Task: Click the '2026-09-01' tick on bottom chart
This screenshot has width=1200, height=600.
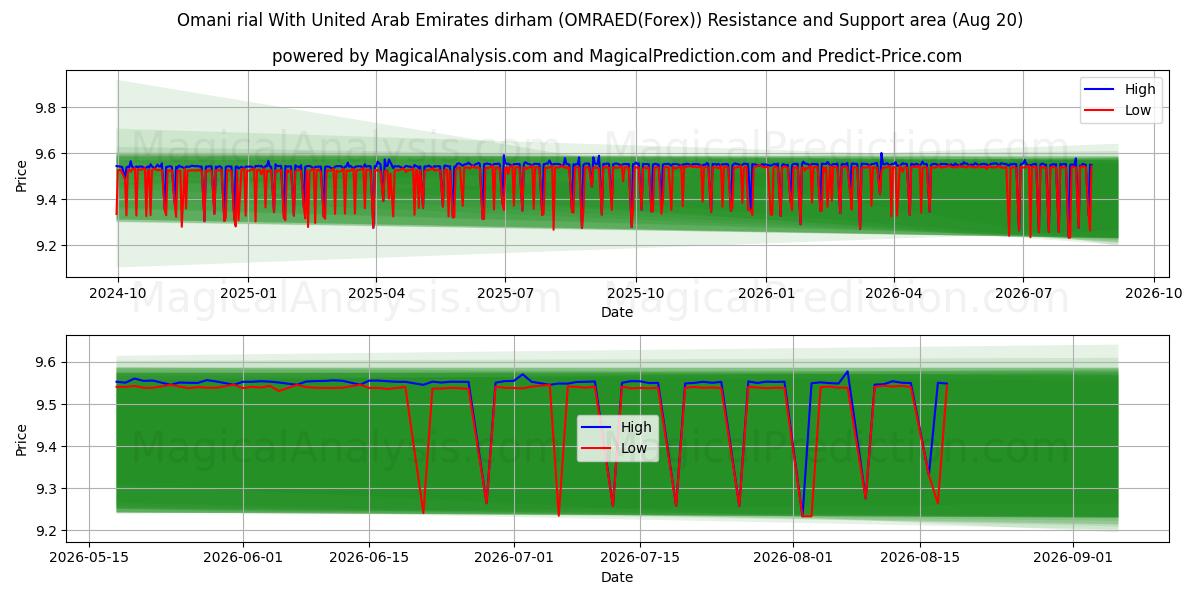Action: (1073, 559)
